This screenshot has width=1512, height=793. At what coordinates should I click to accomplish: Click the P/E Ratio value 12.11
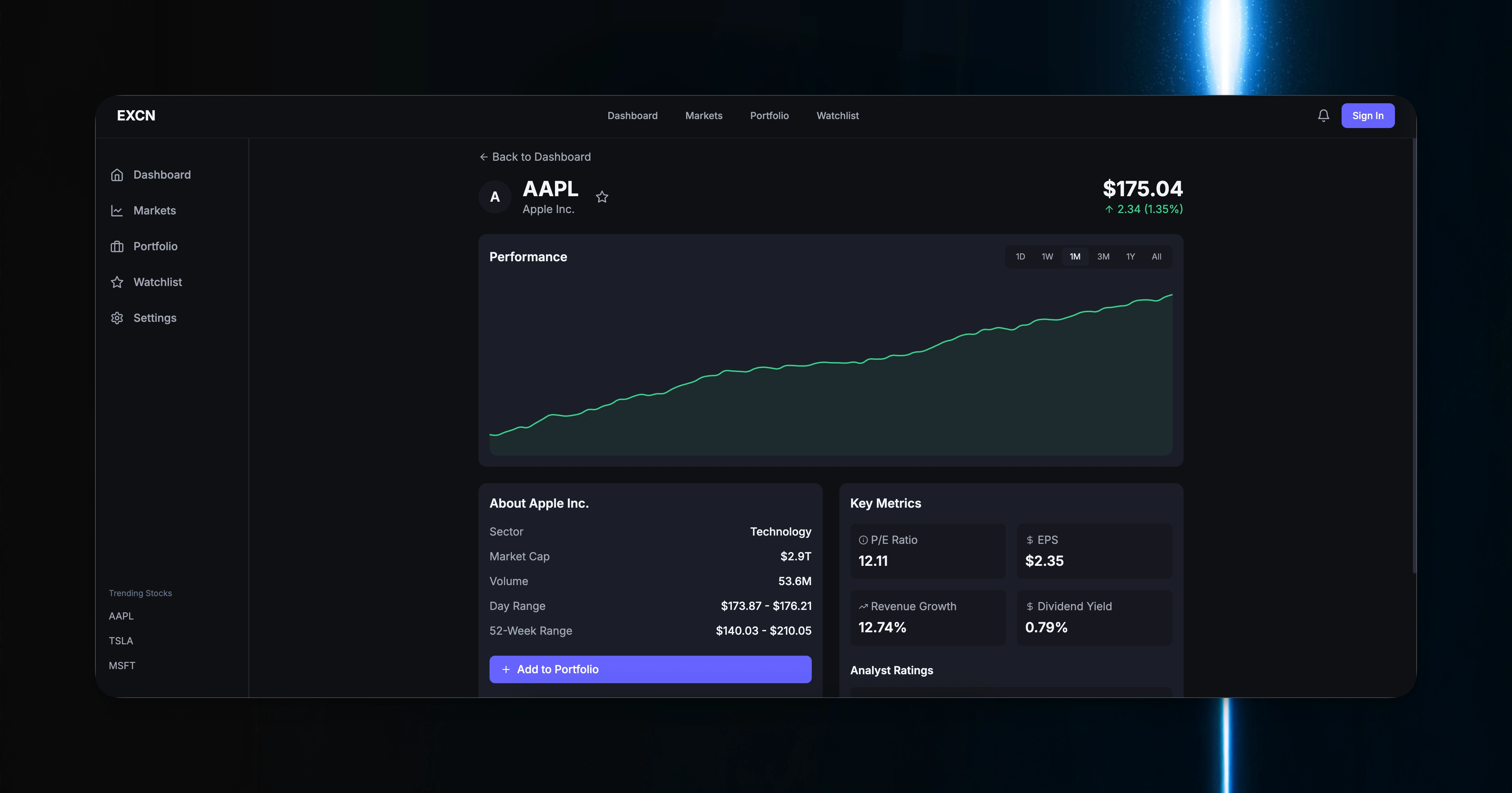coord(873,561)
